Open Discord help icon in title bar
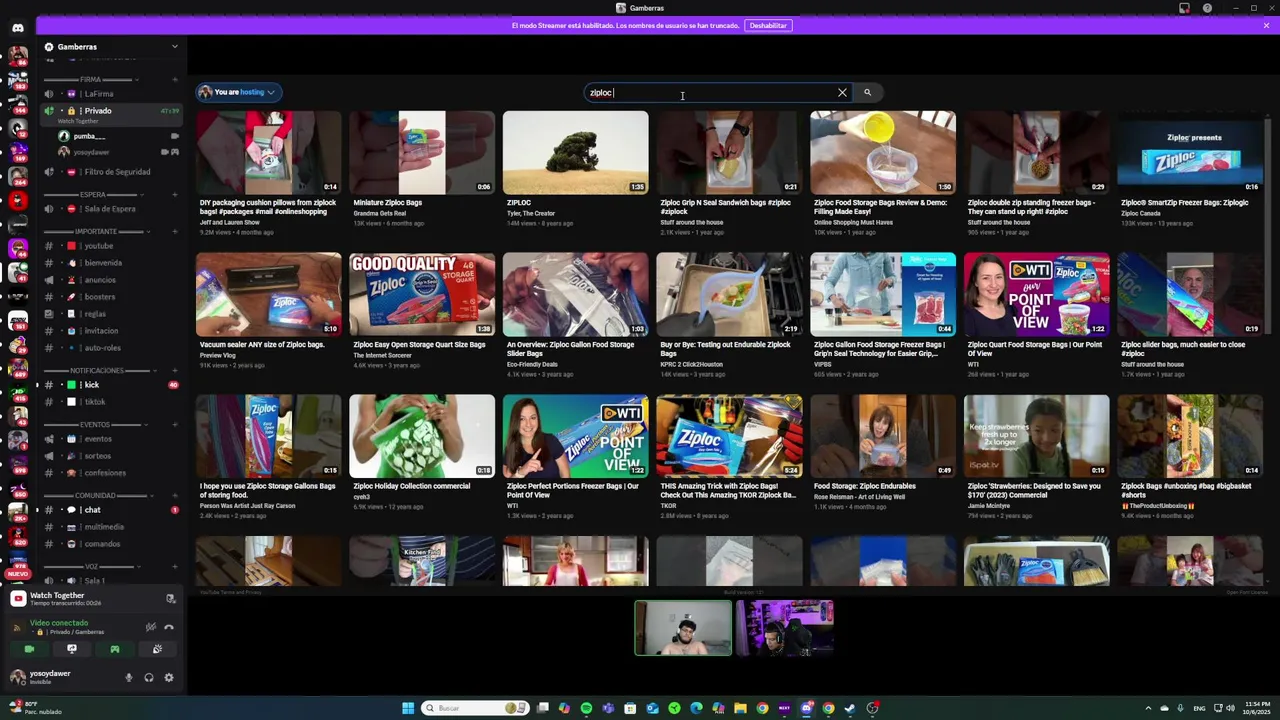 click(x=1207, y=8)
